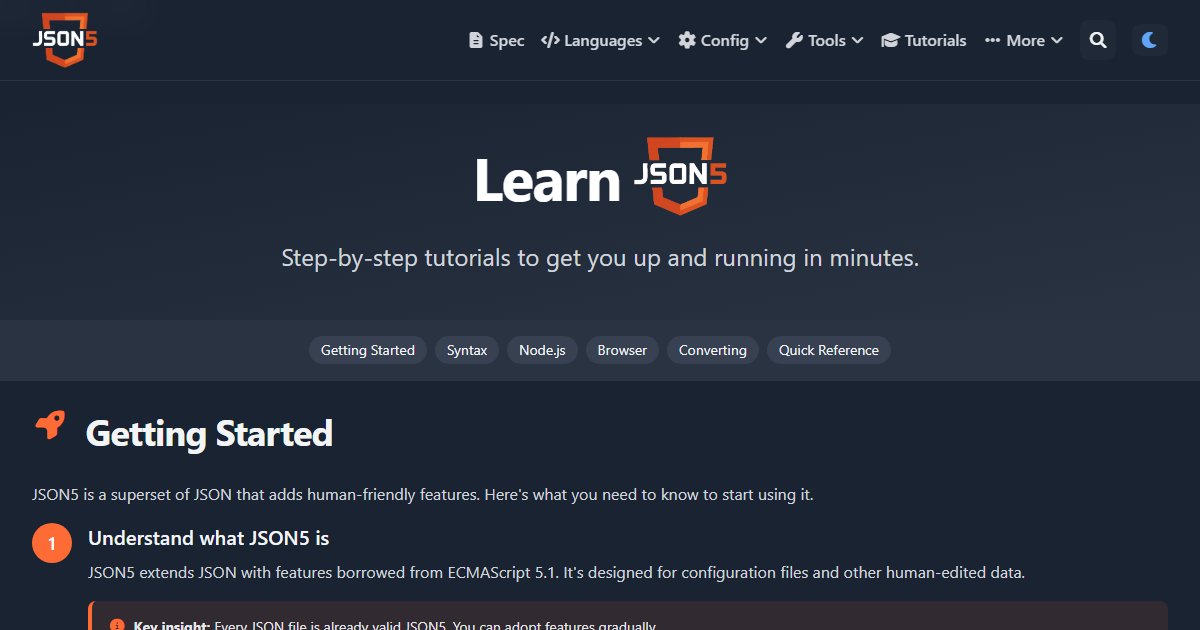Screen dimensions: 1200x630
Task: Click the Languages code-brackets icon
Action: pyautogui.click(x=550, y=41)
